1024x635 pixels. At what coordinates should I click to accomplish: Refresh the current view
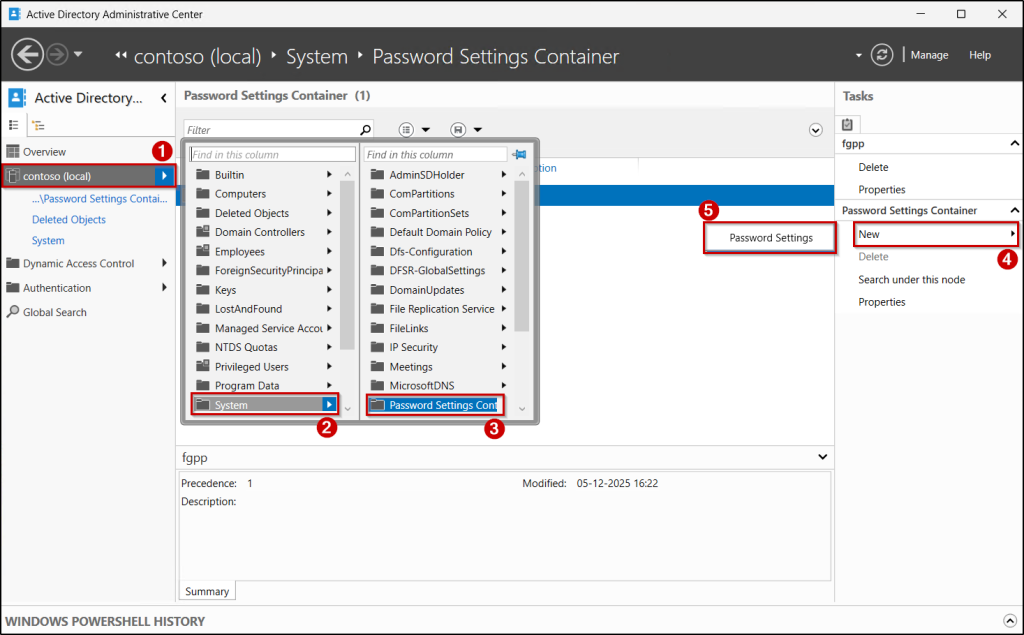881,55
